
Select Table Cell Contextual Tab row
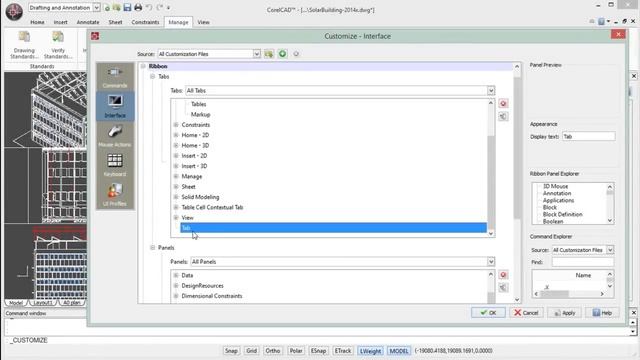tap(212, 207)
